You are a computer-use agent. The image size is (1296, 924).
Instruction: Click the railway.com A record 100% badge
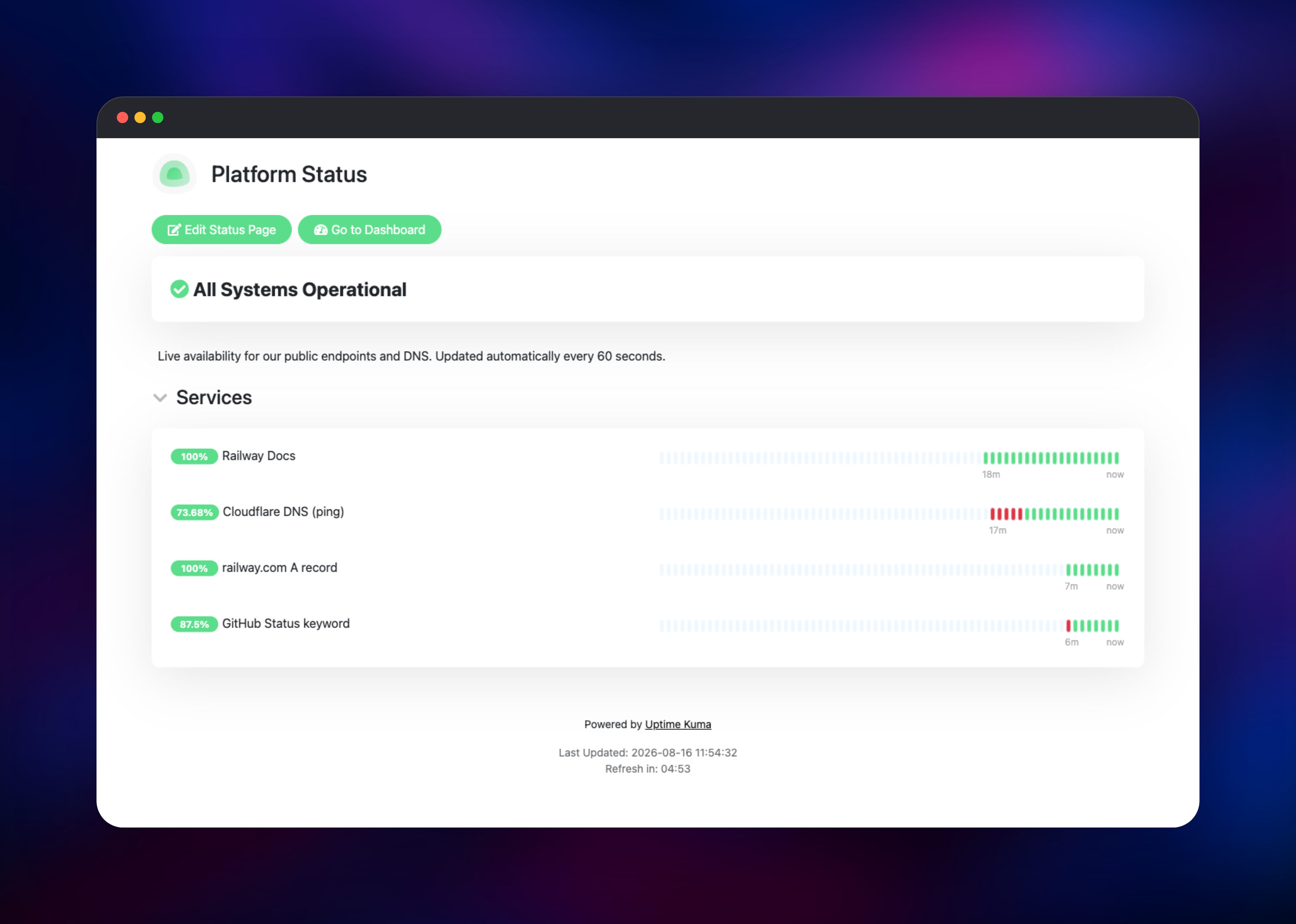click(x=195, y=568)
